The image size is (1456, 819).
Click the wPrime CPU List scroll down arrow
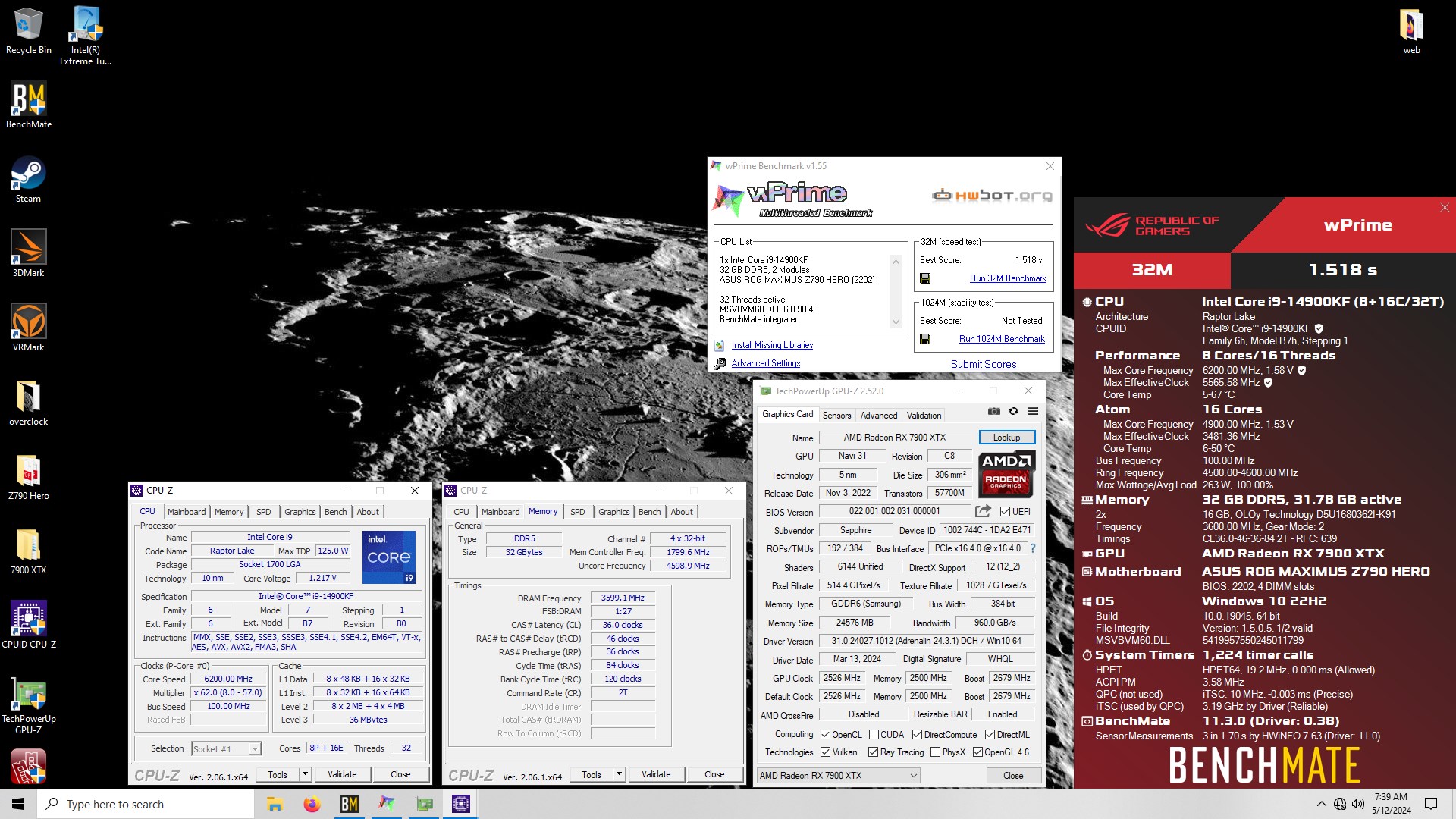(896, 322)
